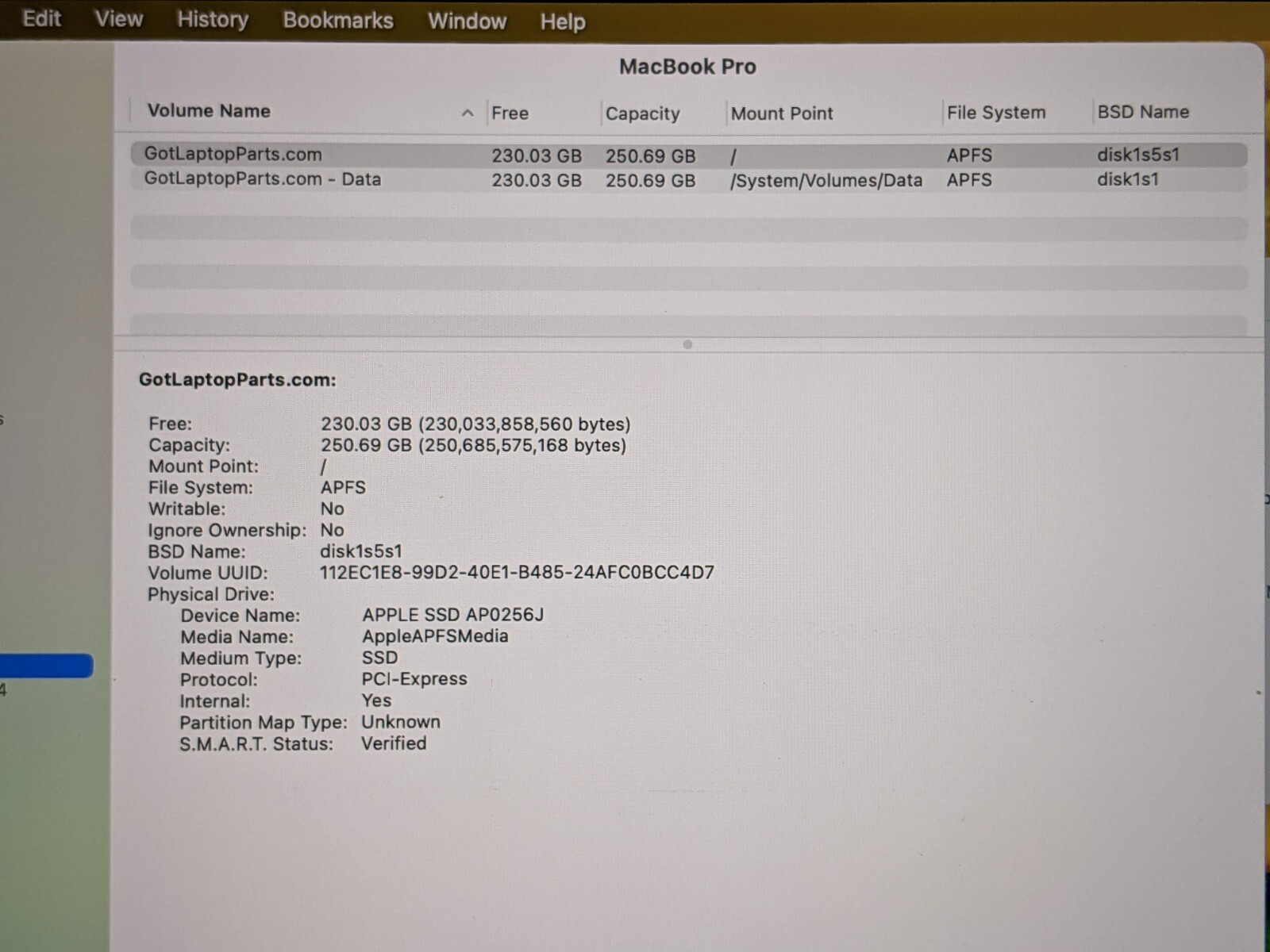The width and height of the screenshot is (1270, 952).
Task: Click the /System/Volumes/Data mount point cell
Action: [826, 181]
